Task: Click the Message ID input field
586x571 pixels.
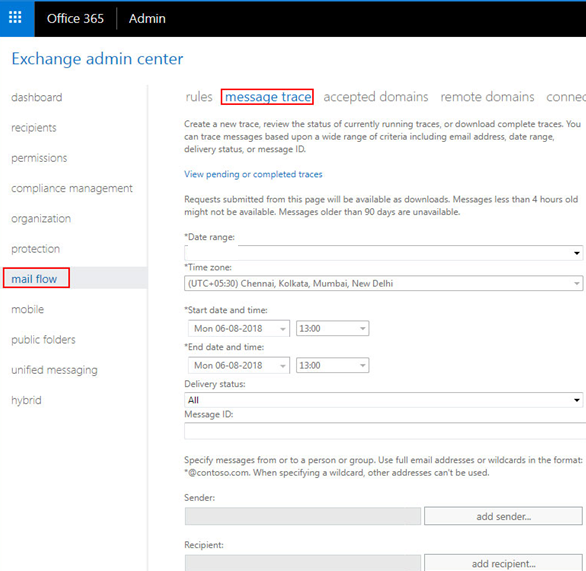Action: pyautogui.click(x=385, y=431)
